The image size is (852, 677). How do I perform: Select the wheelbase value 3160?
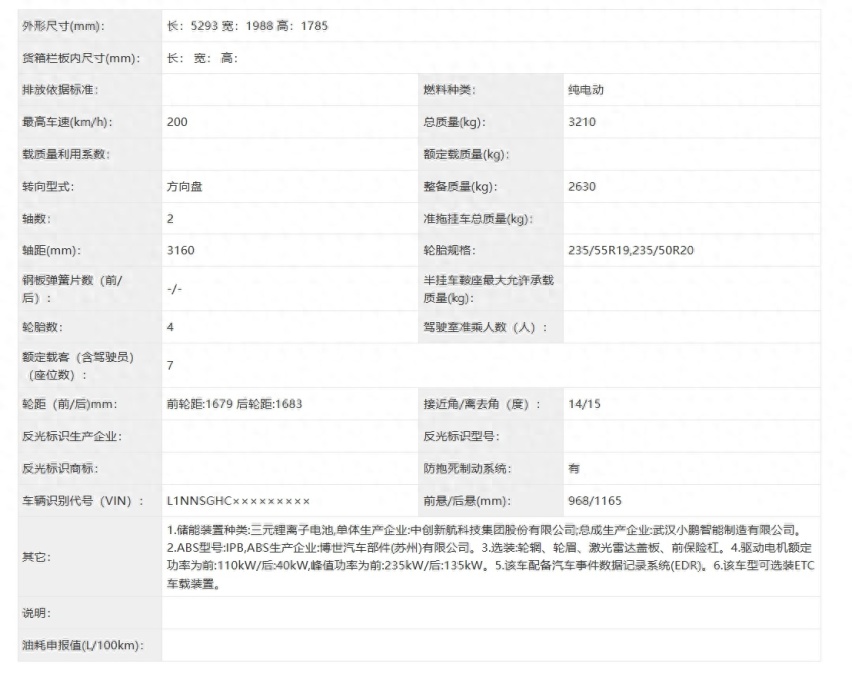[180, 250]
